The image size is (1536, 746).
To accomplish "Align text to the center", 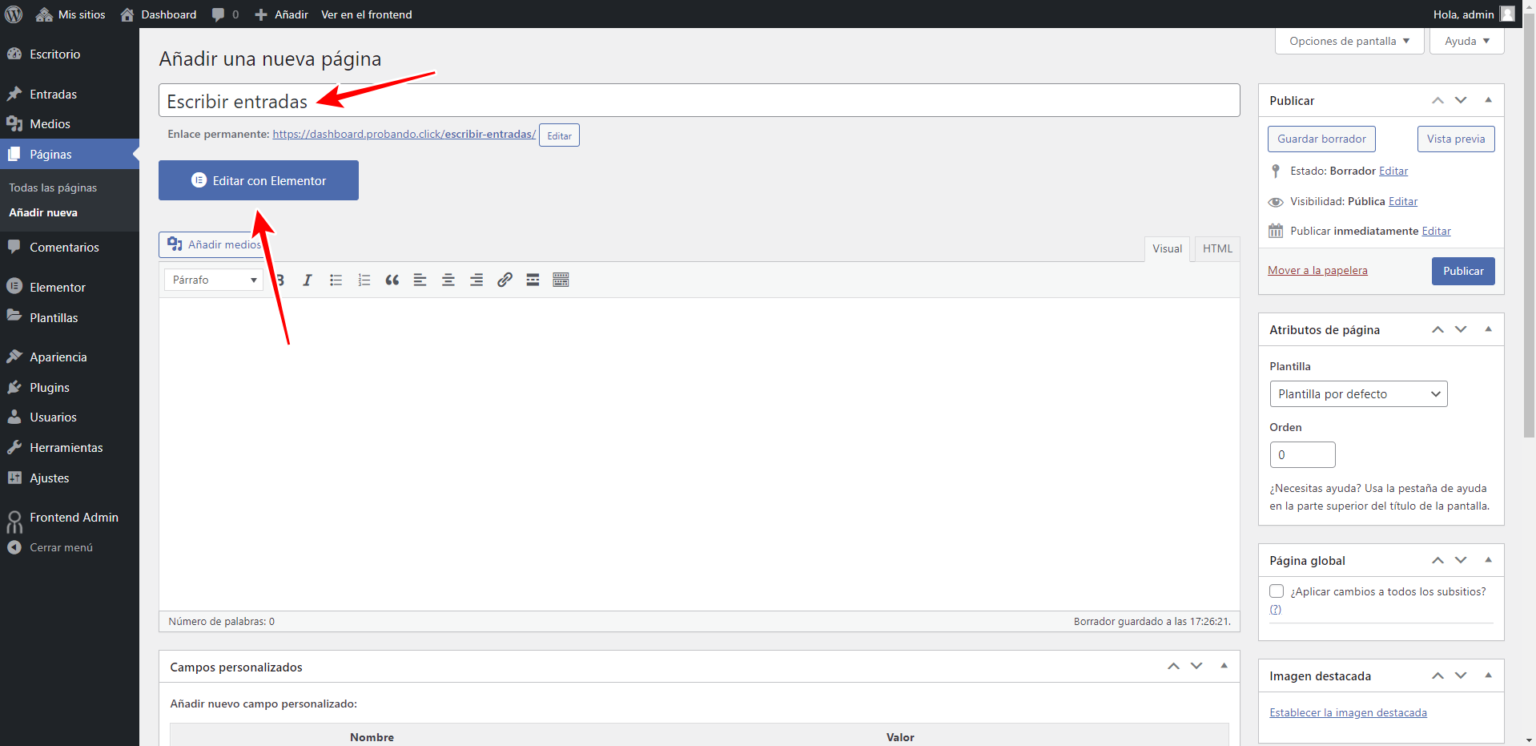I will tap(447, 279).
